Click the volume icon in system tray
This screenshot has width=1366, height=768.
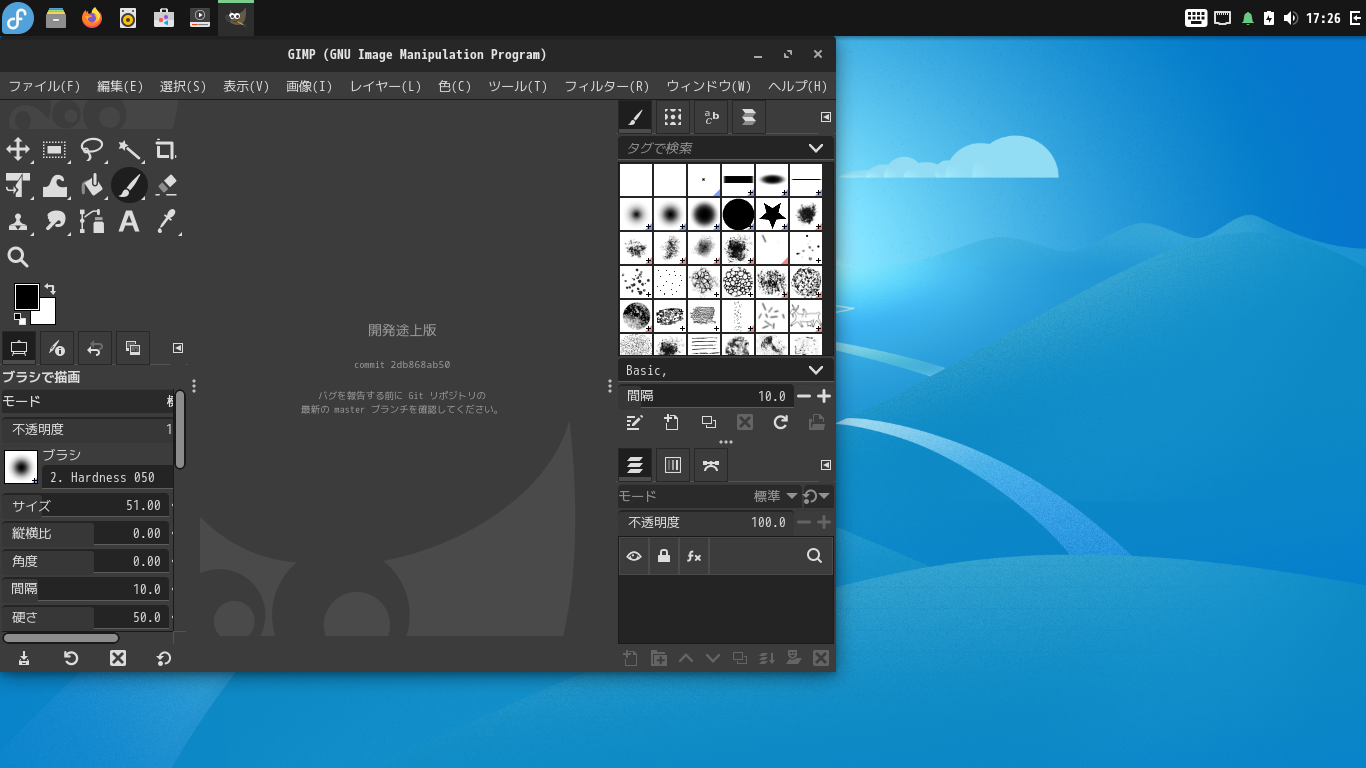(1290, 18)
